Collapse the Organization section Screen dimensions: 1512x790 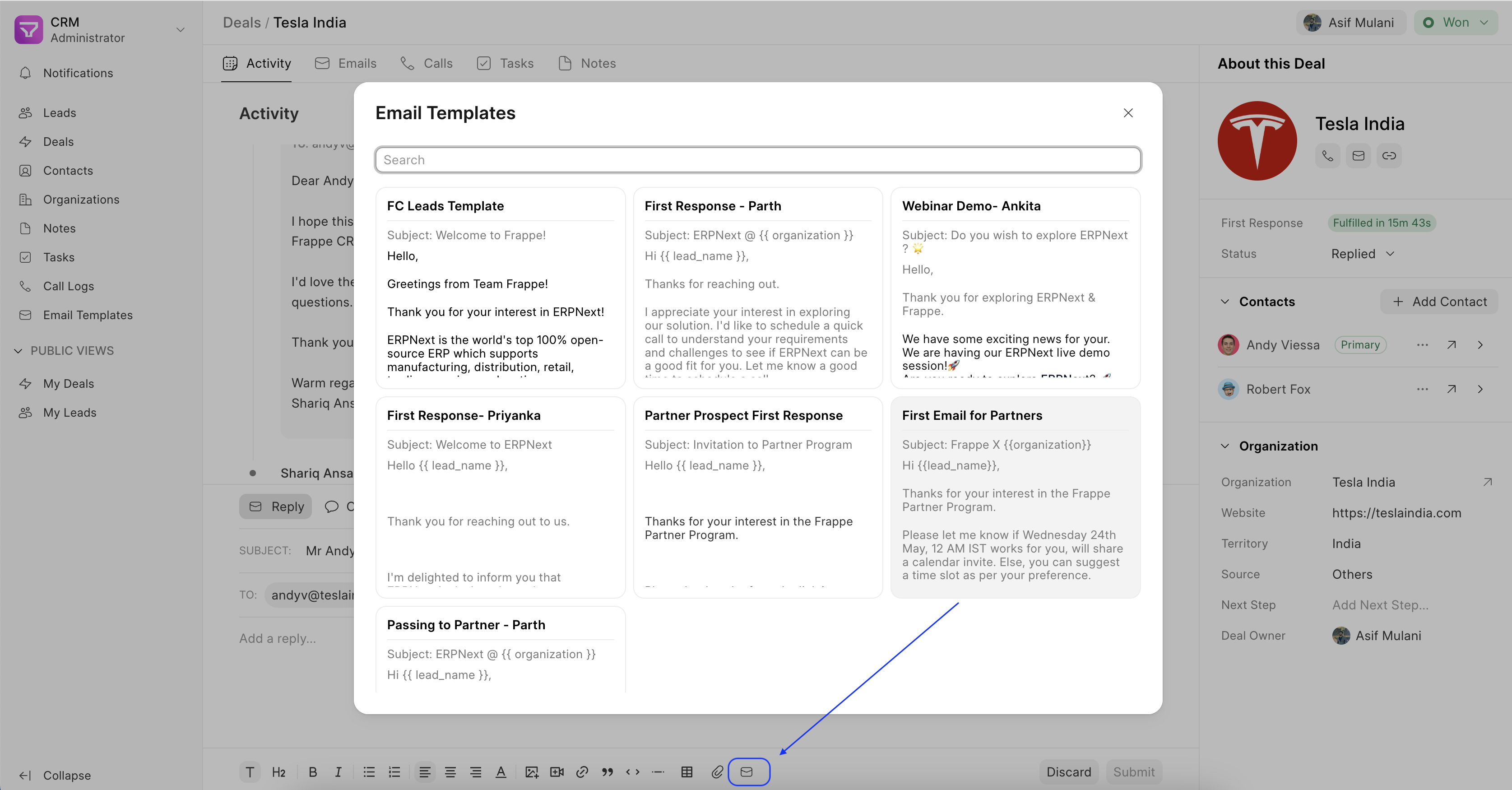coord(1225,446)
